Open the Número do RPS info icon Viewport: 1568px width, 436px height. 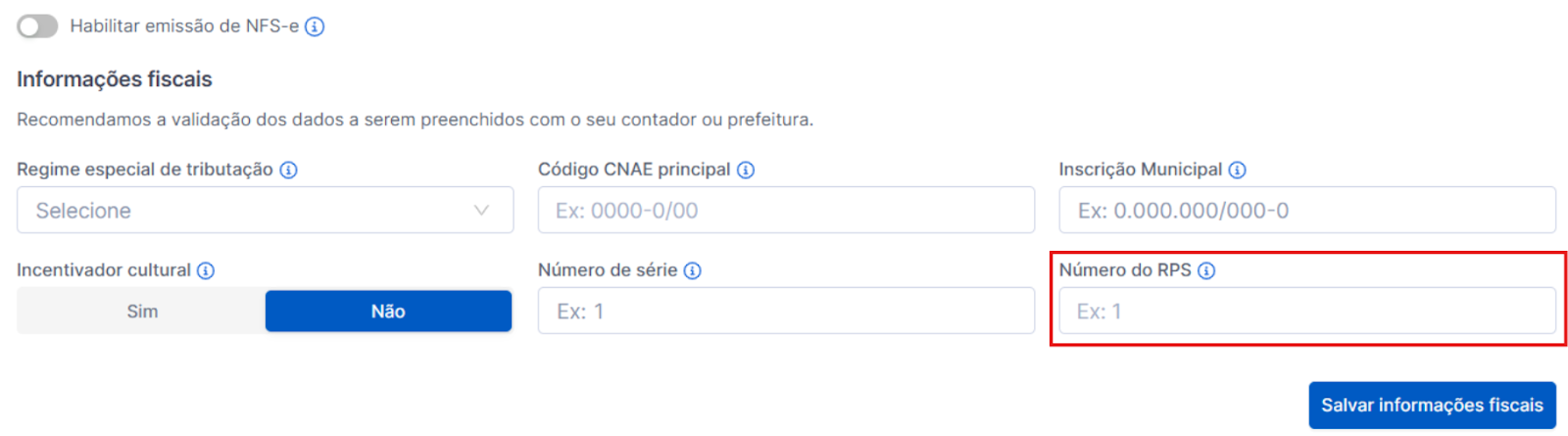tap(1206, 271)
